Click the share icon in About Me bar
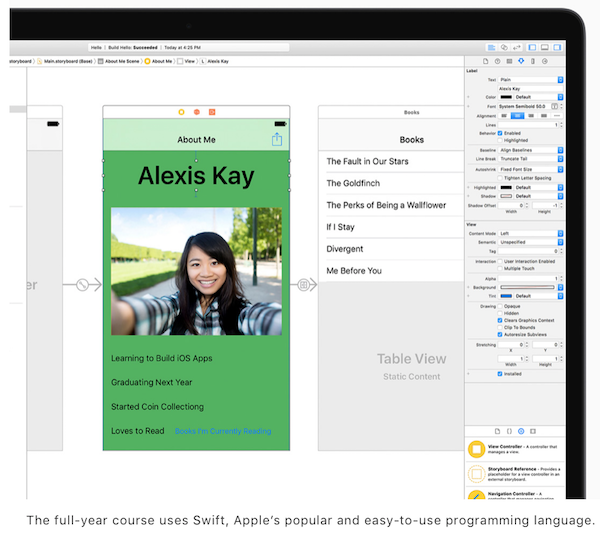The width and height of the screenshot is (600, 534). tap(277, 140)
